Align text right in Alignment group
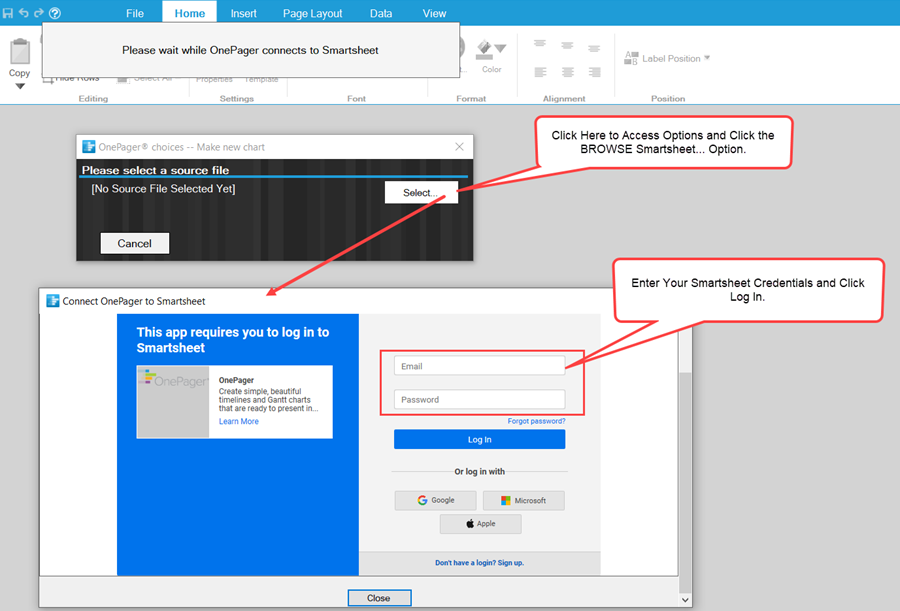 tap(595, 72)
